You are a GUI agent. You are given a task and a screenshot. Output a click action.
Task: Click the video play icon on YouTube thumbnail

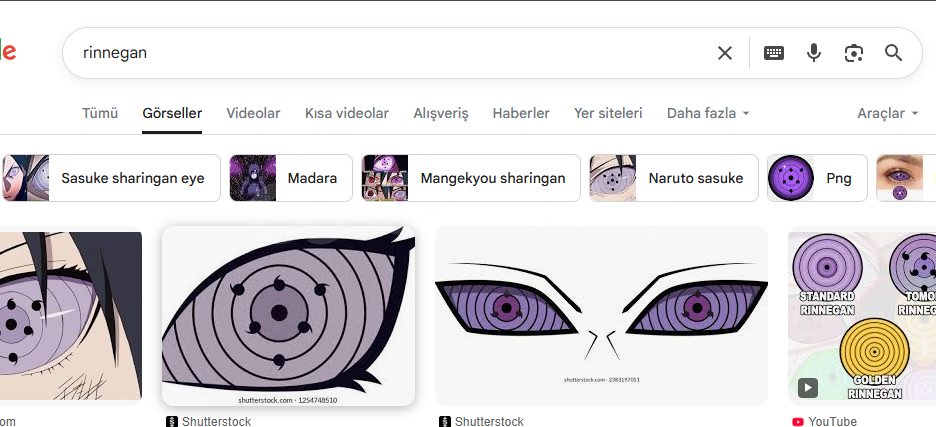tap(807, 387)
